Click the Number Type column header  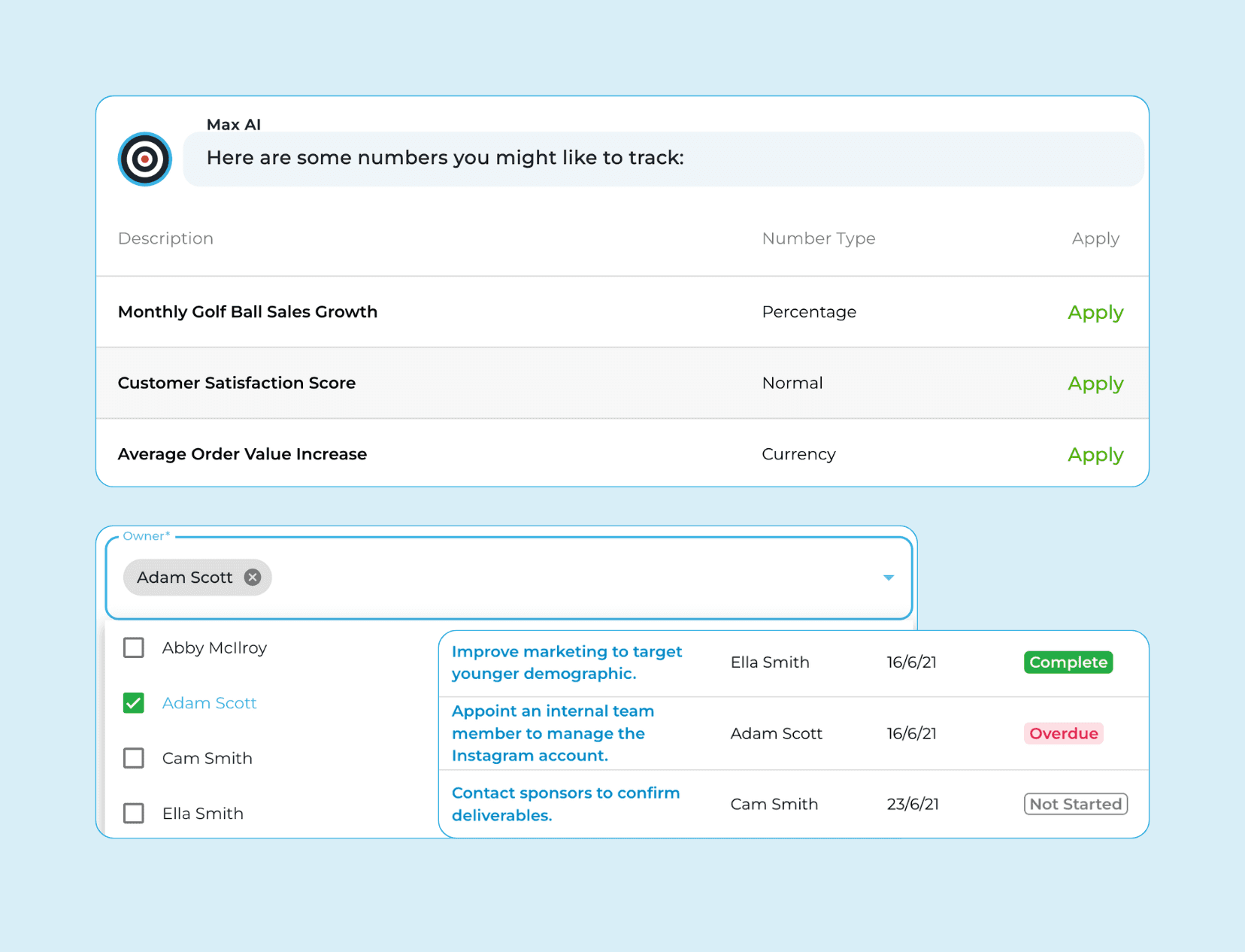coord(819,238)
